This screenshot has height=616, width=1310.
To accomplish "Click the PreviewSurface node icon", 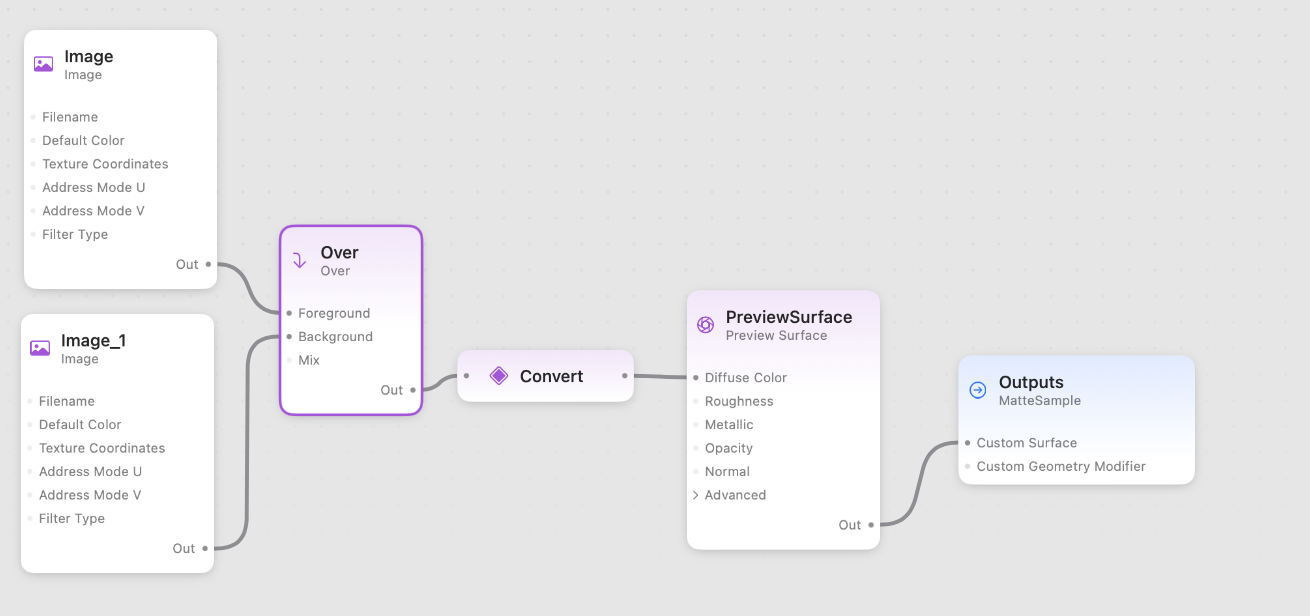I will (x=705, y=325).
